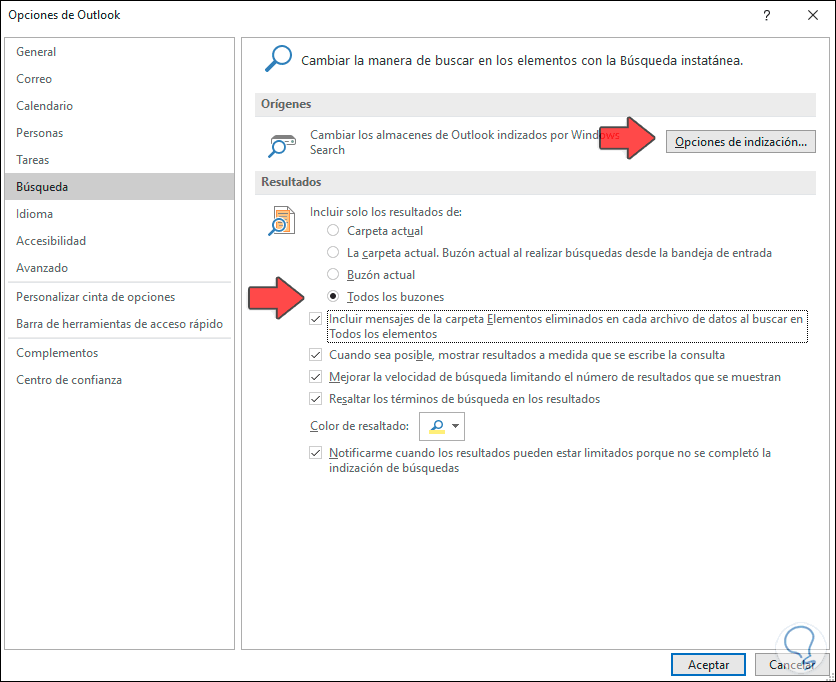The image size is (836, 682).
Task: Click the Aceptar button
Action: [x=708, y=664]
